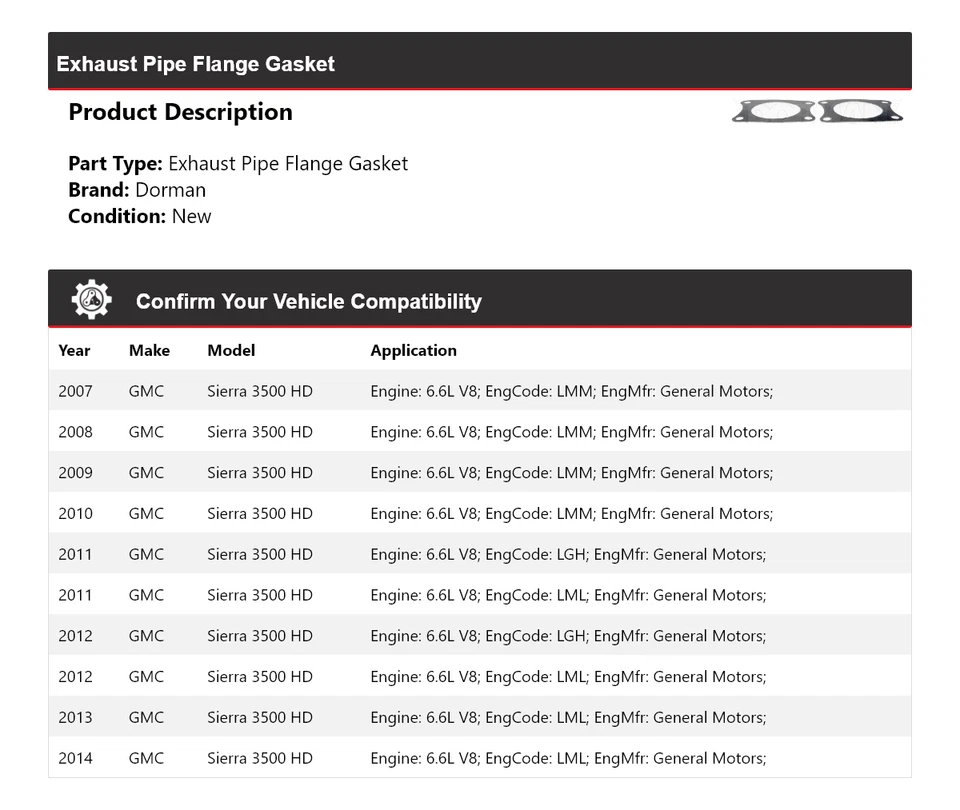This screenshot has width=960, height=810.
Task: Click the Condition: New text
Action: (140, 216)
